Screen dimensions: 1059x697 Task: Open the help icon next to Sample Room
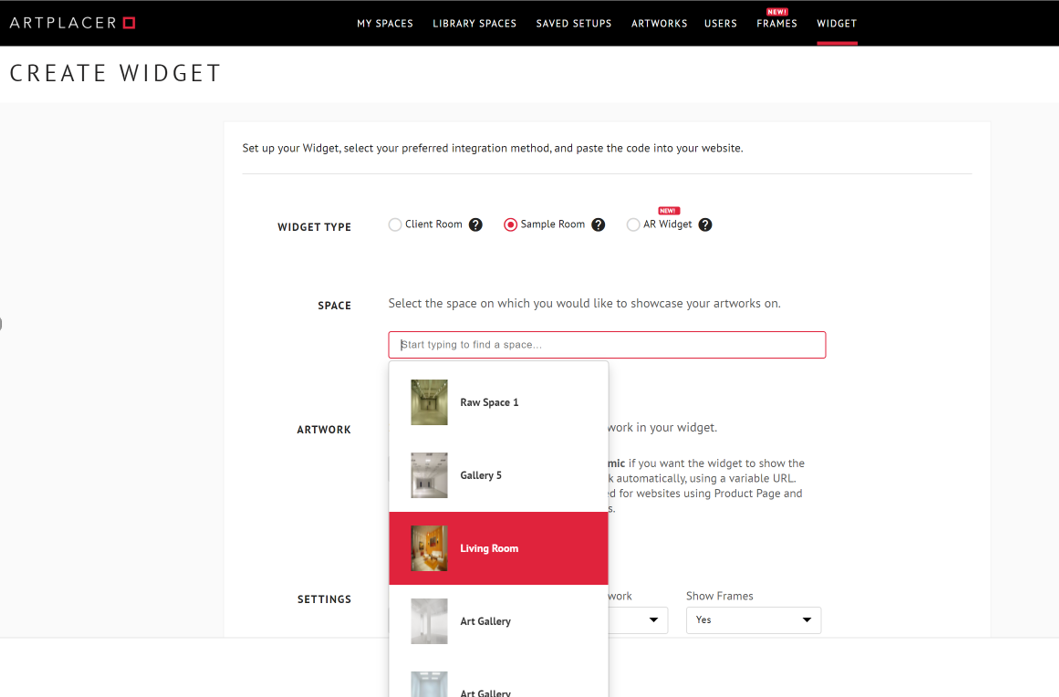pos(598,225)
